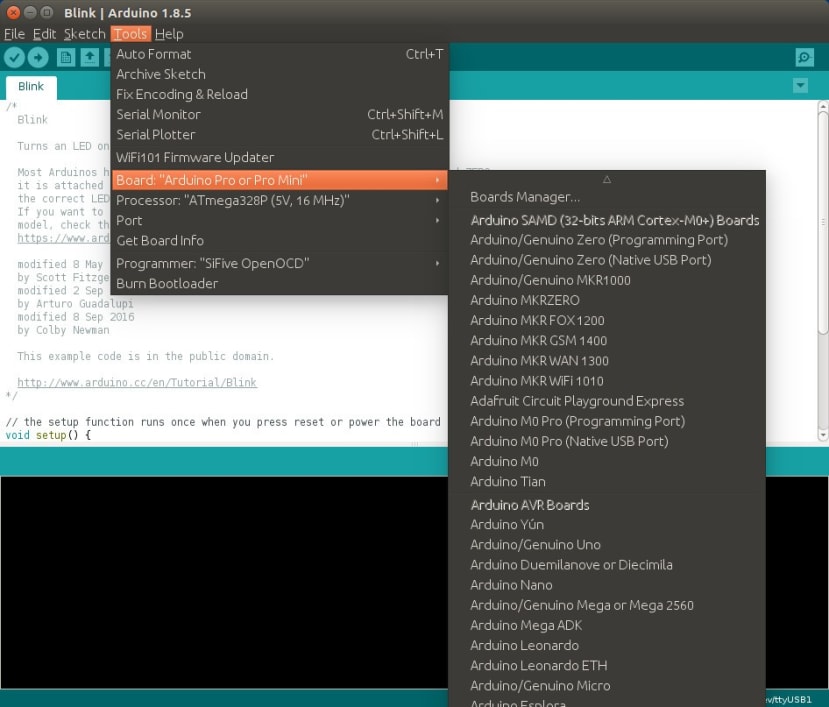Click the editor scrollbar down arrow
This screenshot has height=707, width=829.
(x=823, y=435)
